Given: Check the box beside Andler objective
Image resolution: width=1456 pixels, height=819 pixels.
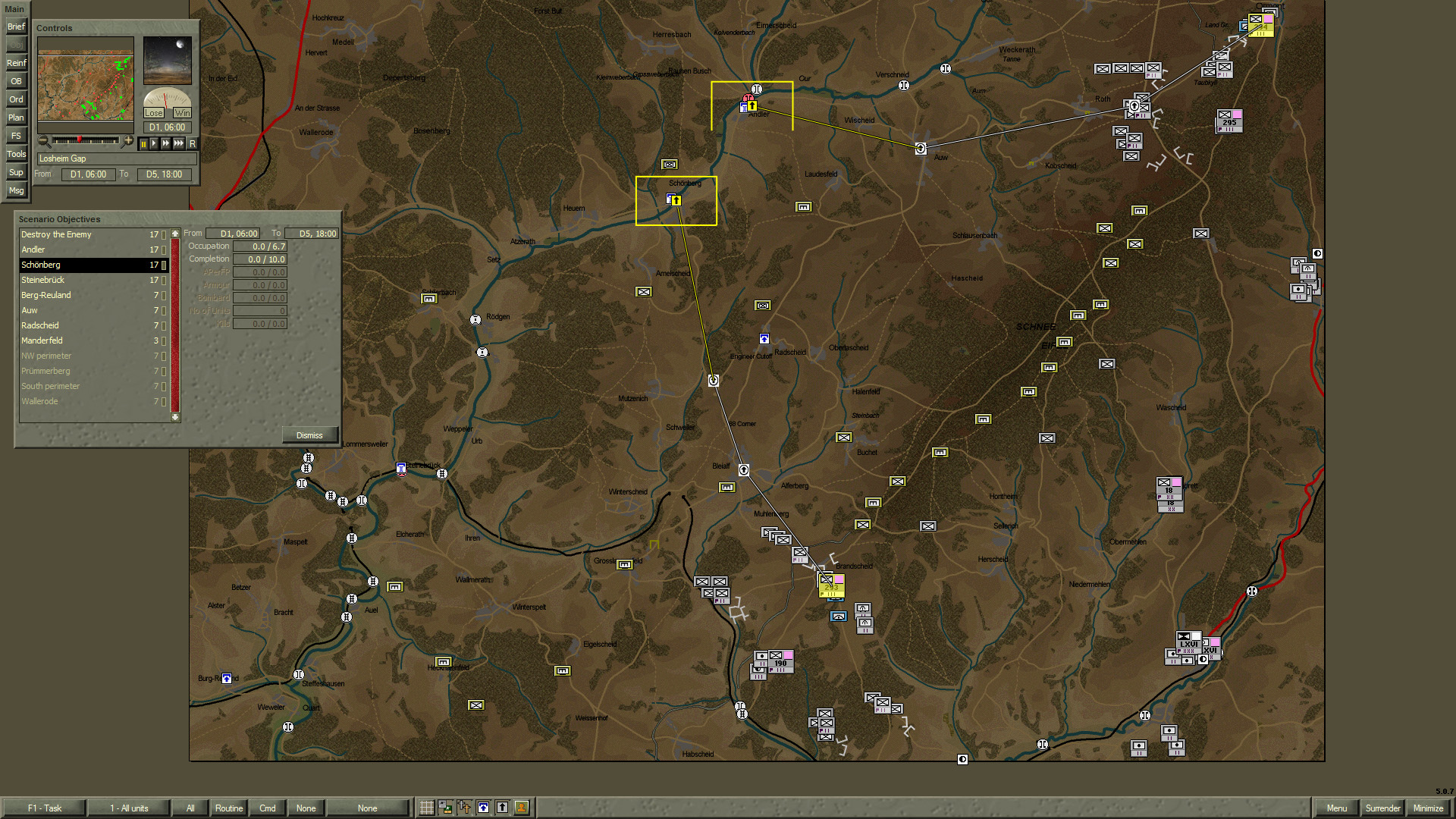Looking at the screenshot, I should [164, 249].
